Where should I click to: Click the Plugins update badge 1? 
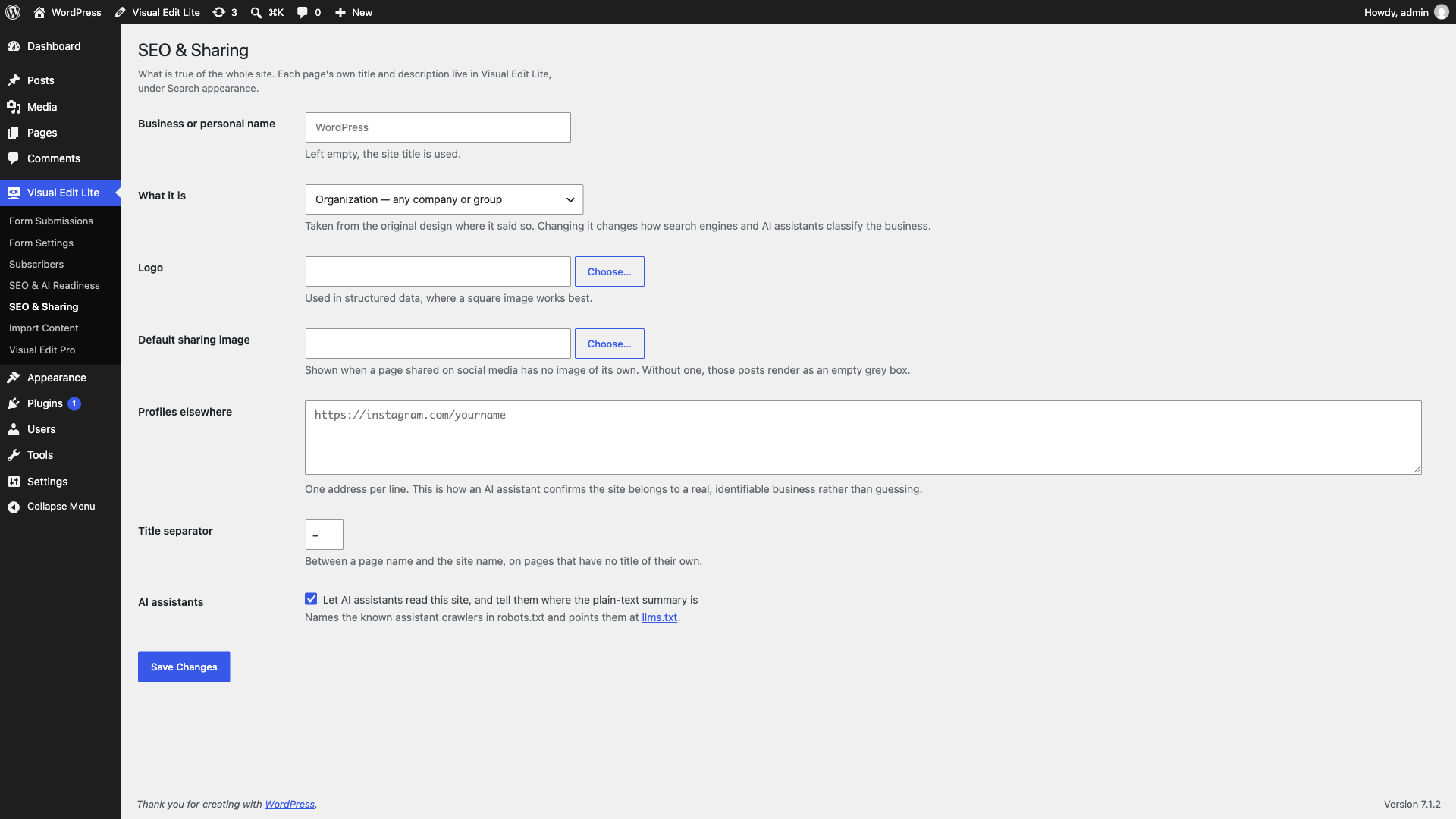[x=74, y=403]
